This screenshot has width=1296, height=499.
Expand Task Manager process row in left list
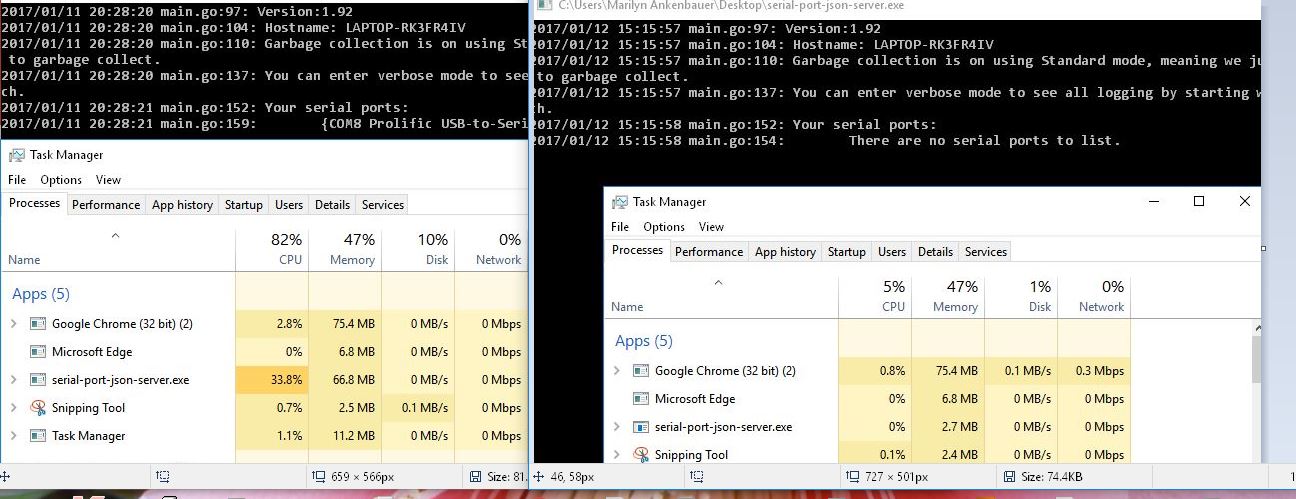[x=14, y=436]
